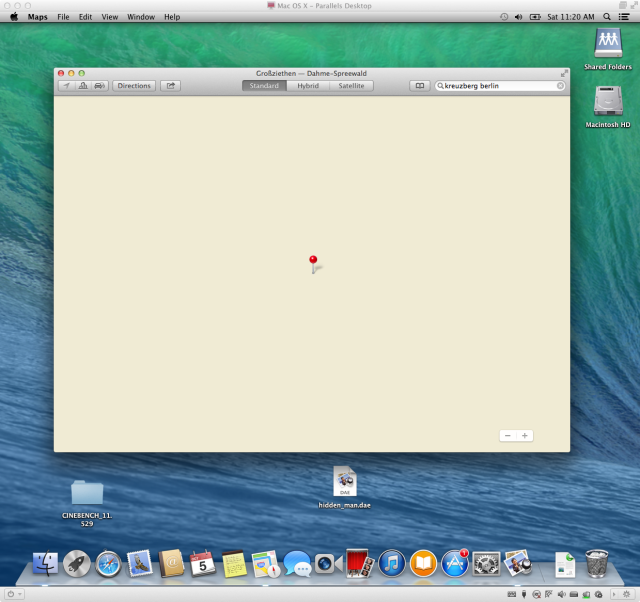Screen dimensions: 640x602
Task: Enter full screen with Maps window arrows
Action: pos(564,73)
